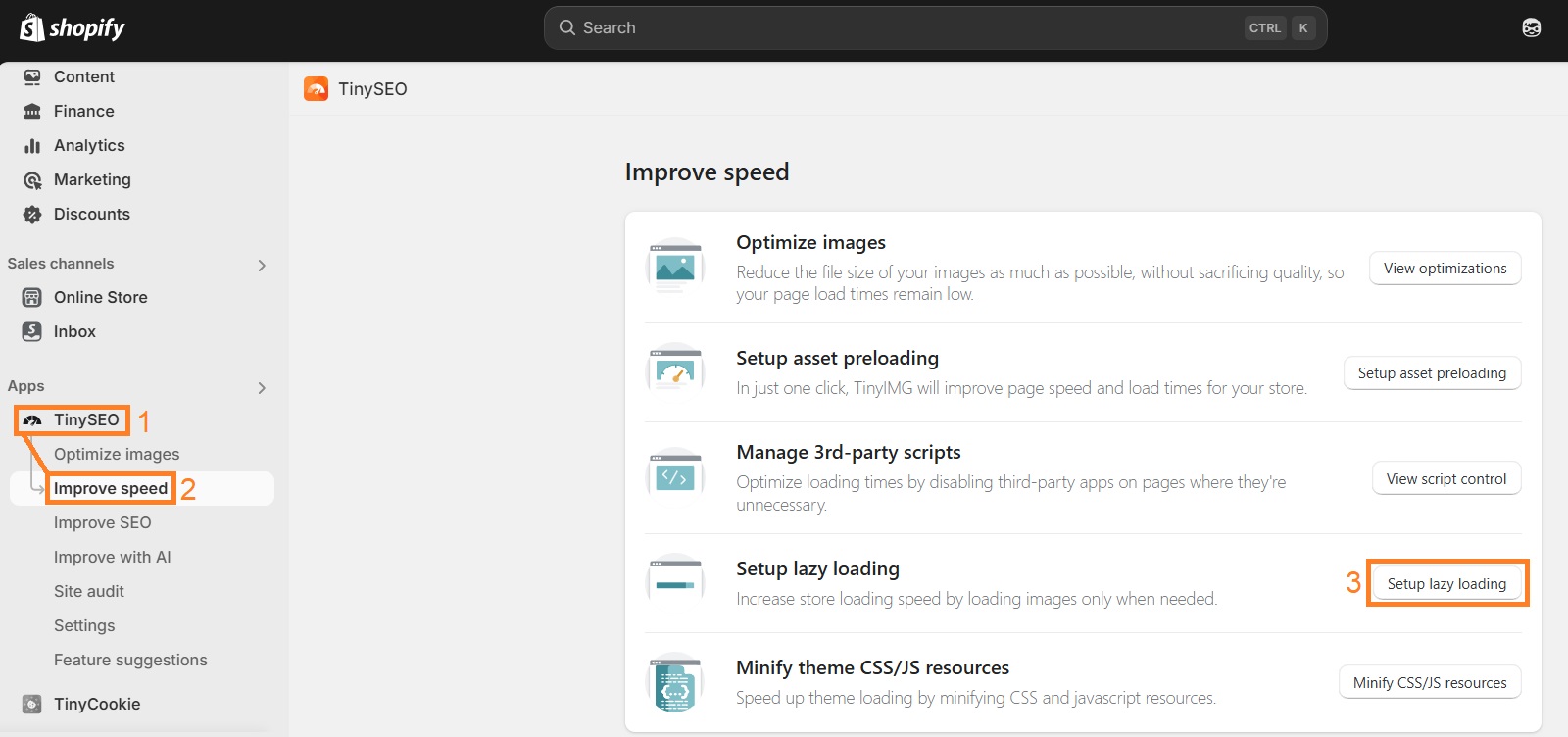Viewport: 1568px width, 737px height.
Task: Open Optimize images submenu item
Action: pos(117,454)
